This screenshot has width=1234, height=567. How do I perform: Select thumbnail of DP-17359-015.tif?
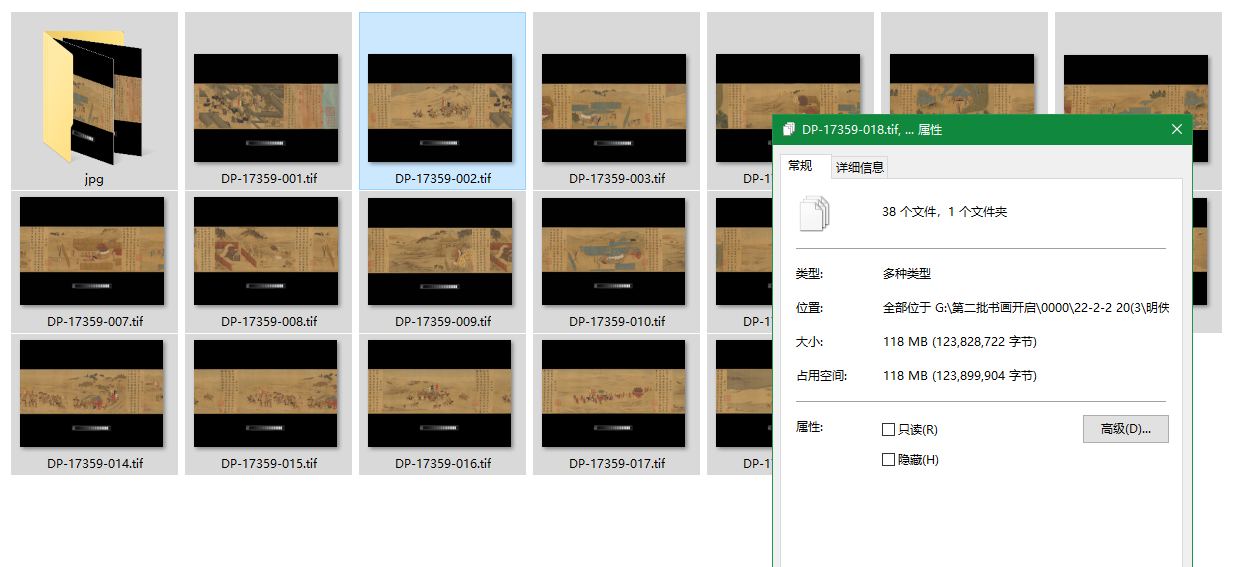point(266,393)
